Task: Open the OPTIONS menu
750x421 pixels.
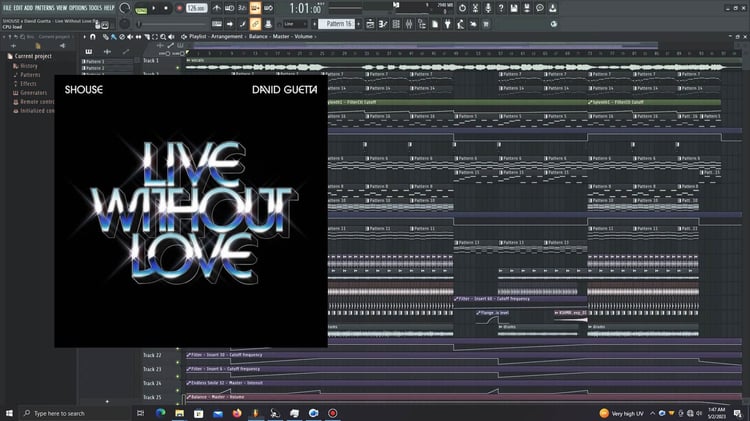Action: pyautogui.click(x=78, y=8)
